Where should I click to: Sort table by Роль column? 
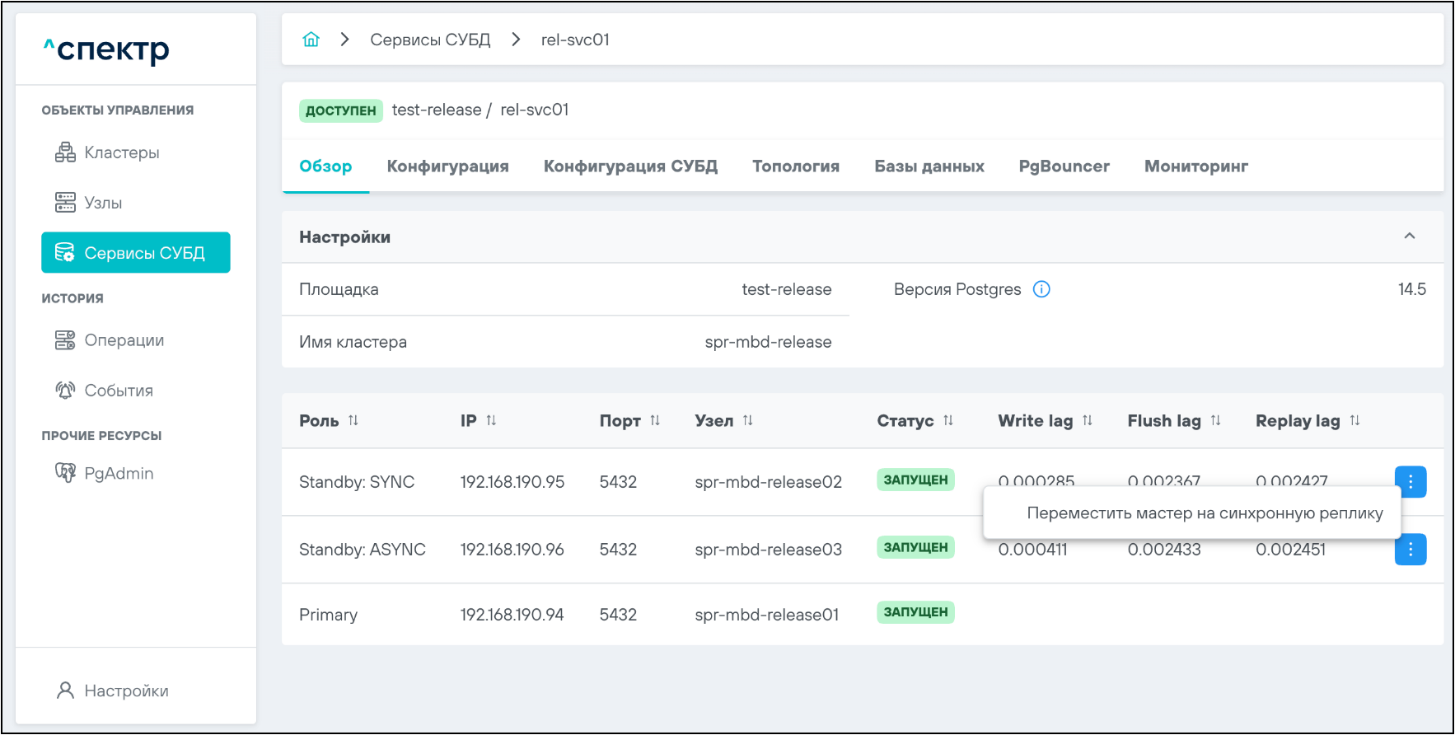pos(353,421)
